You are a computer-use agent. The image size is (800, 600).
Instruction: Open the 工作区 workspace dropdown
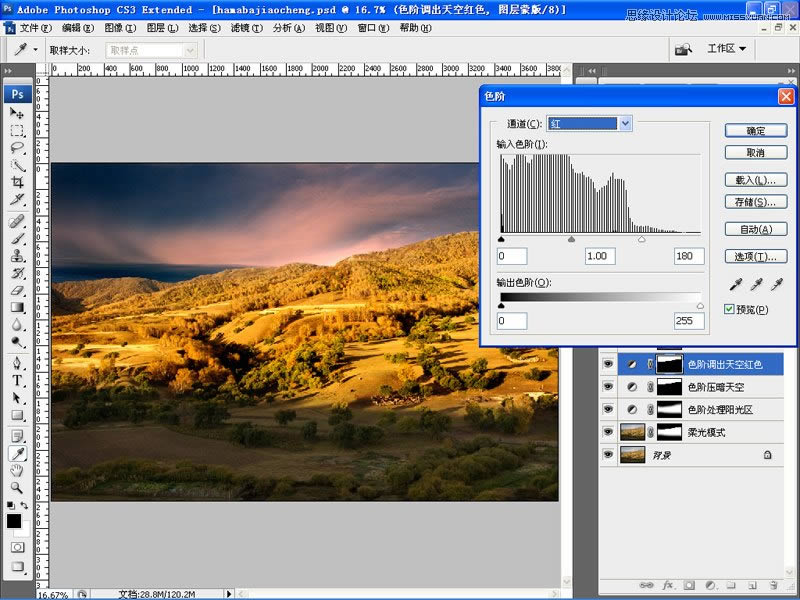pyautogui.click(x=727, y=48)
